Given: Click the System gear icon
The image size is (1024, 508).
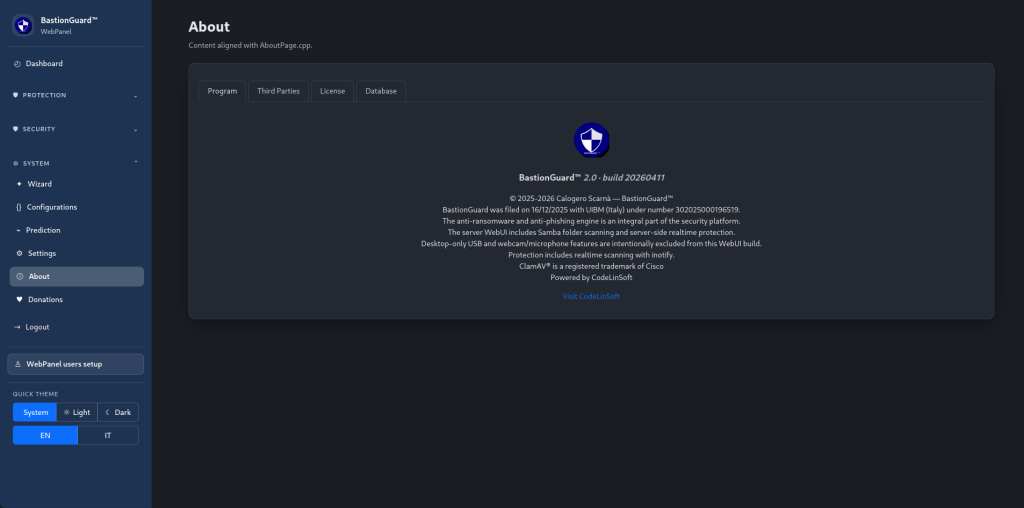Looking at the screenshot, I should point(16,163).
